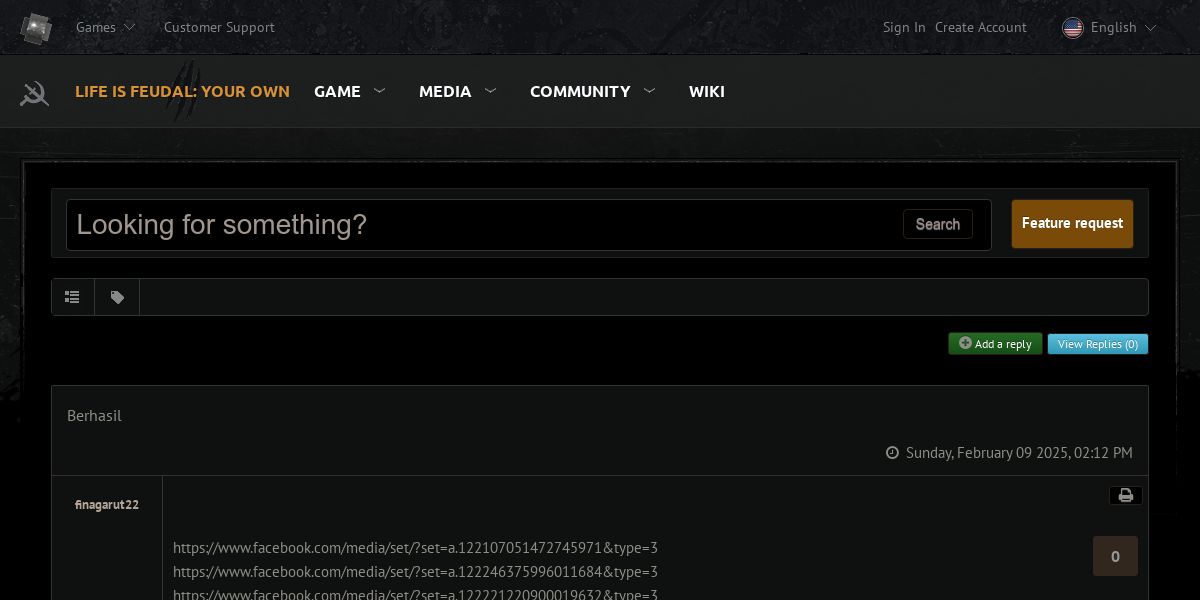Open the Facebook link ending 122246375996011684
The width and height of the screenshot is (1200, 600).
(415, 572)
